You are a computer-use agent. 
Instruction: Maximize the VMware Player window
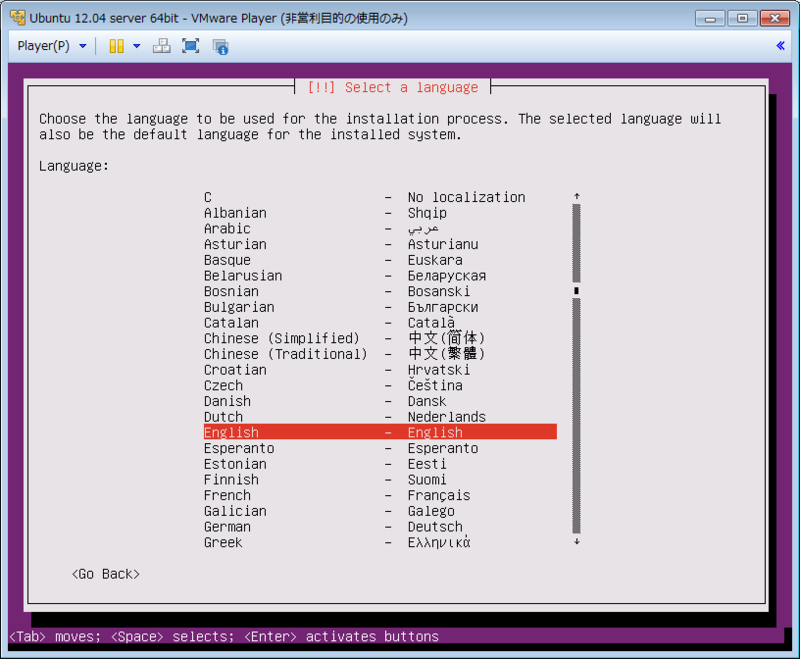[742, 18]
